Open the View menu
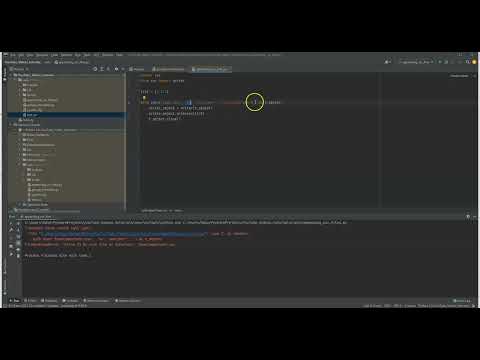 (x=30, y=55)
